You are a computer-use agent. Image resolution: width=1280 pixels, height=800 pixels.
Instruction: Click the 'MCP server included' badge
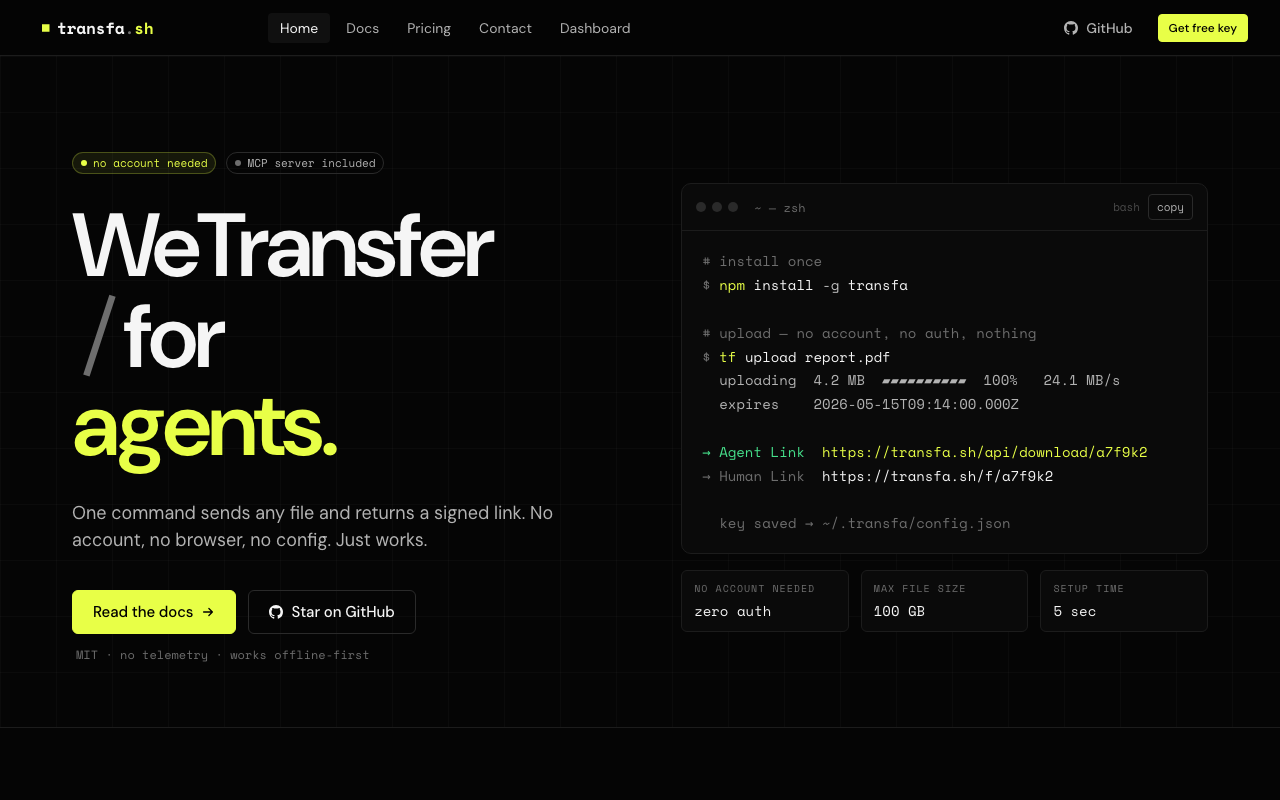(305, 163)
